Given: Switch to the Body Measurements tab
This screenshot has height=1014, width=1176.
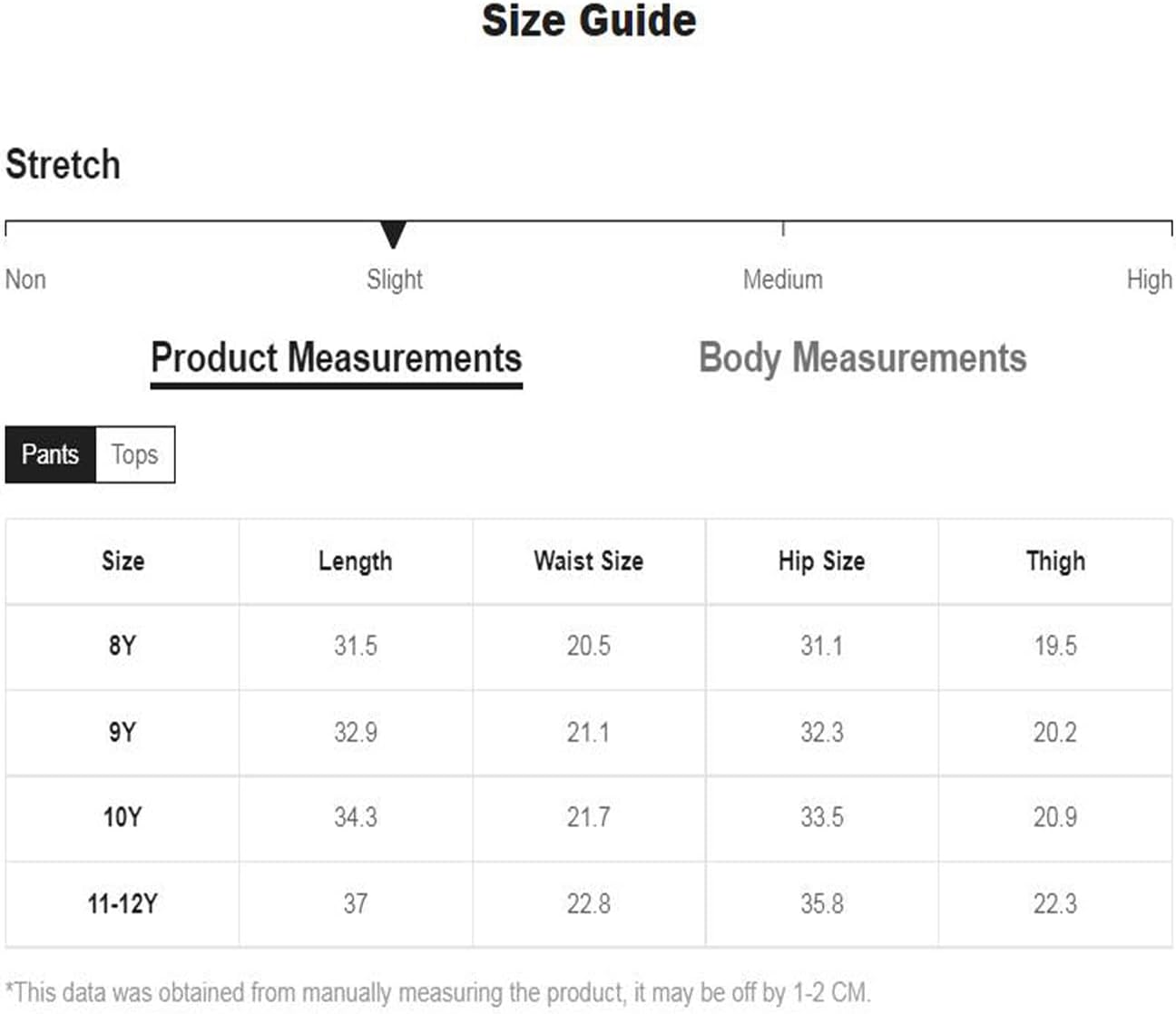Looking at the screenshot, I should click(x=862, y=358).
